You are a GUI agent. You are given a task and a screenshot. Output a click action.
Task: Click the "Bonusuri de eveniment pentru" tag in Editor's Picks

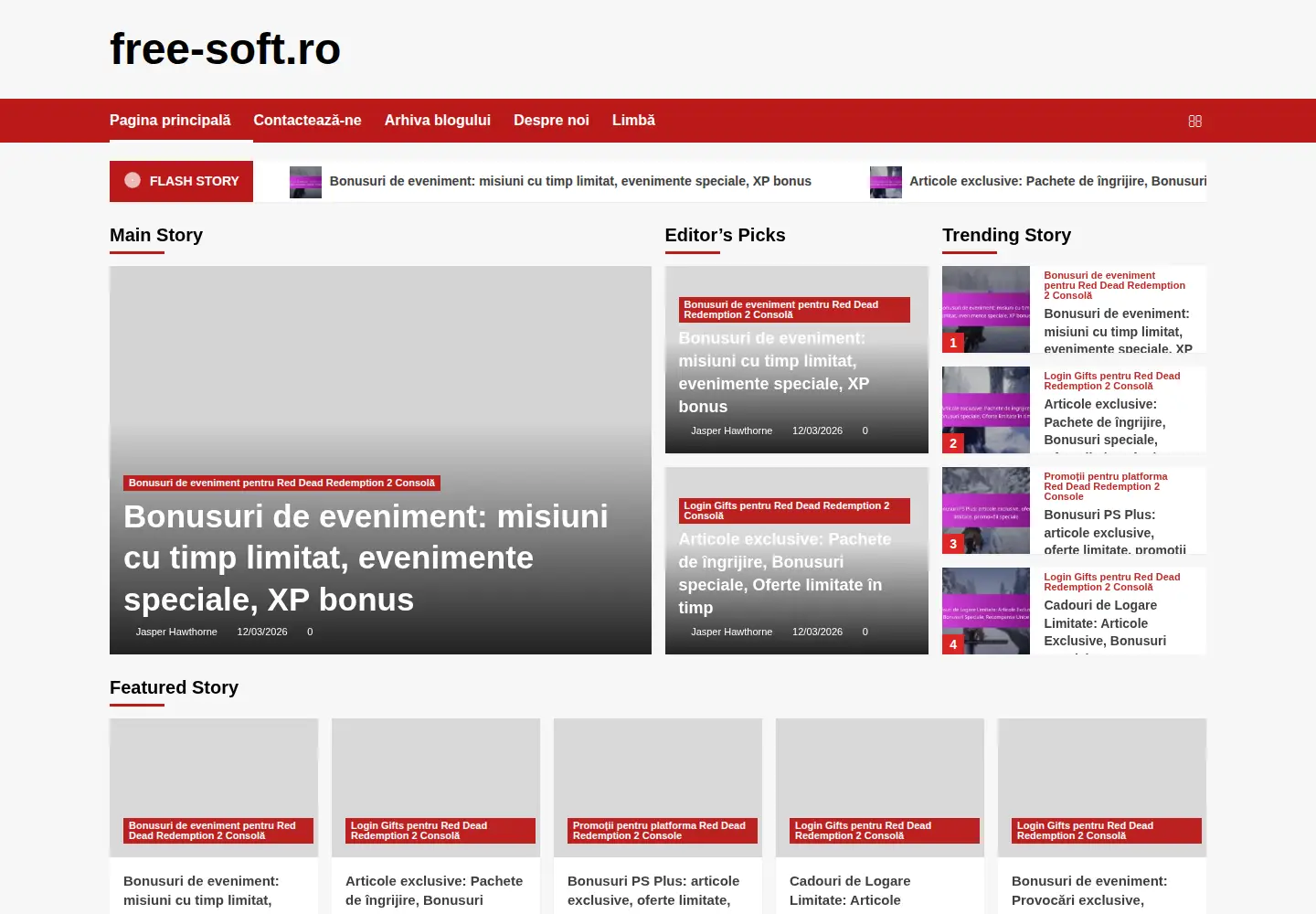794,310
